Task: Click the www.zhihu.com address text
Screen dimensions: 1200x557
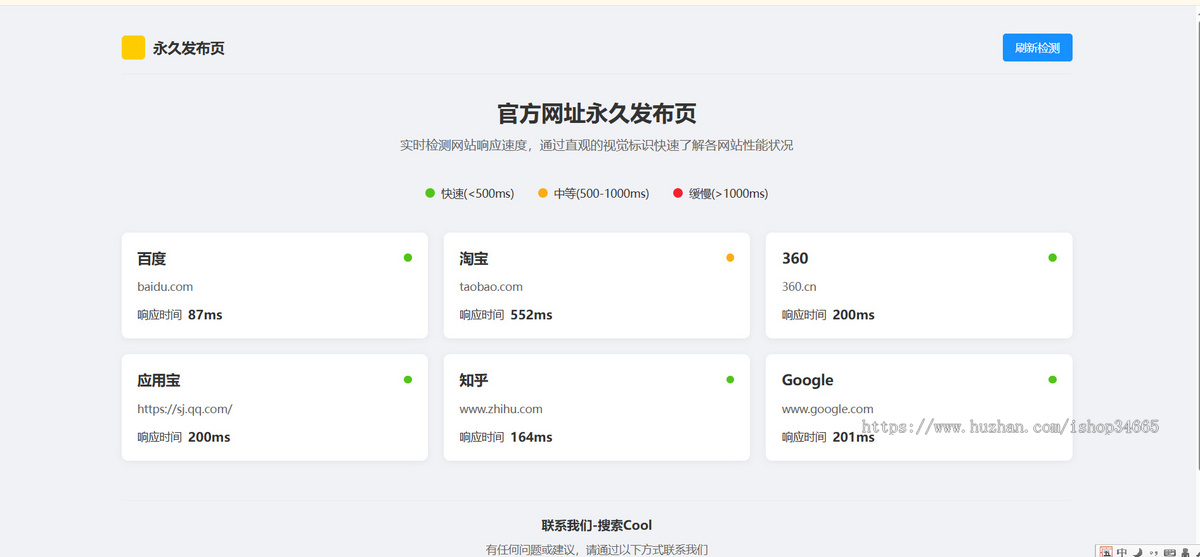Action: pyautogui.click(x=501, y=409)
